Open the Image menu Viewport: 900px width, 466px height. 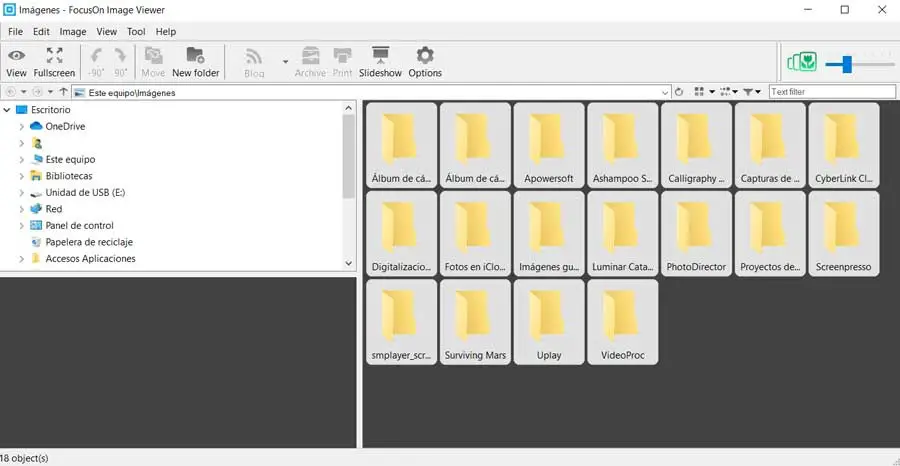tap(73, 32)
